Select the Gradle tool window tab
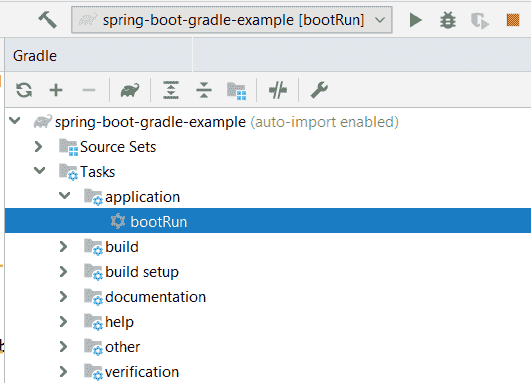Image resolution: width=531 pixels, height=383 pixels. [x=35, y=56]
